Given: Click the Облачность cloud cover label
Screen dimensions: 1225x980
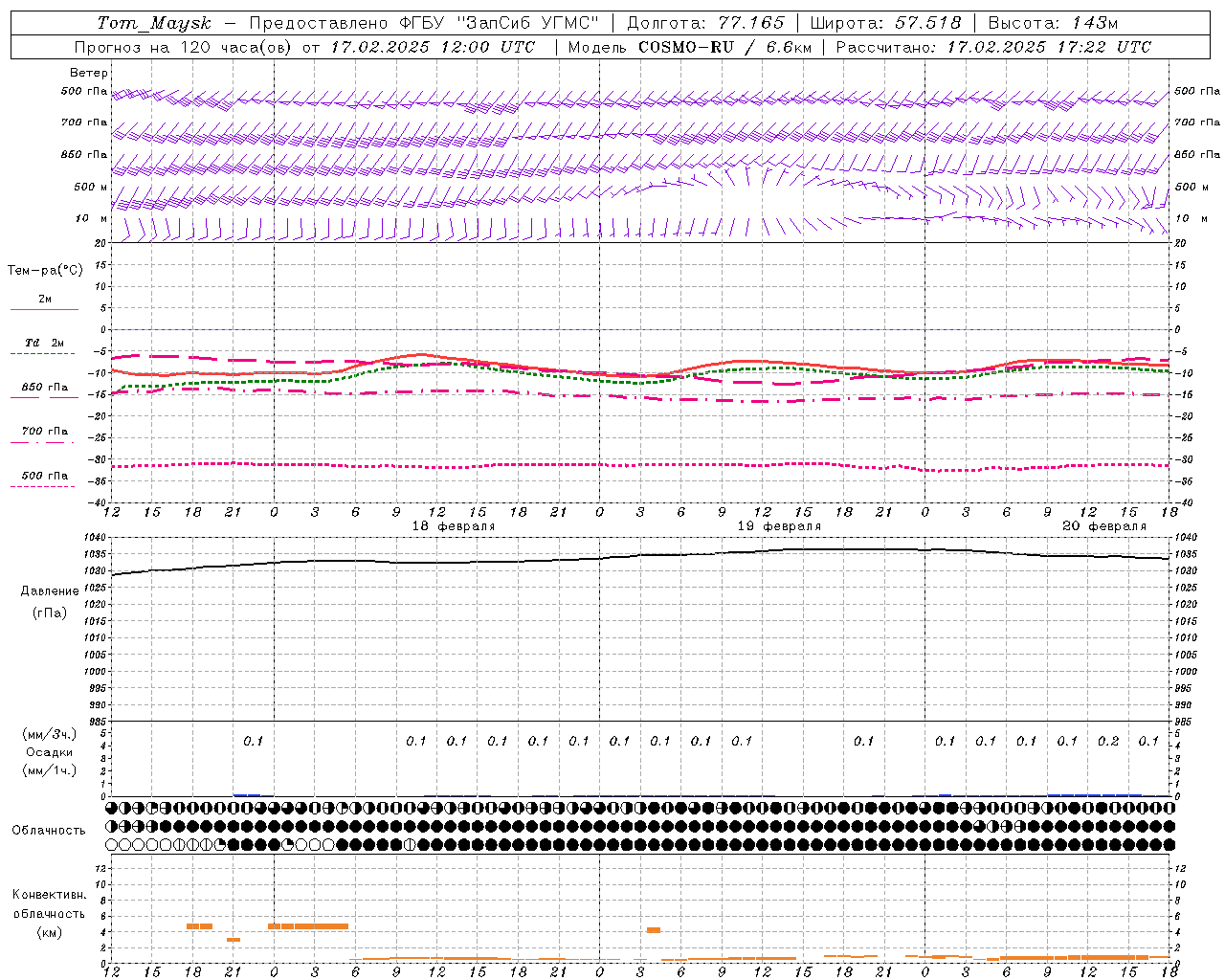Looking at the screenshot, I should point(49,830).
